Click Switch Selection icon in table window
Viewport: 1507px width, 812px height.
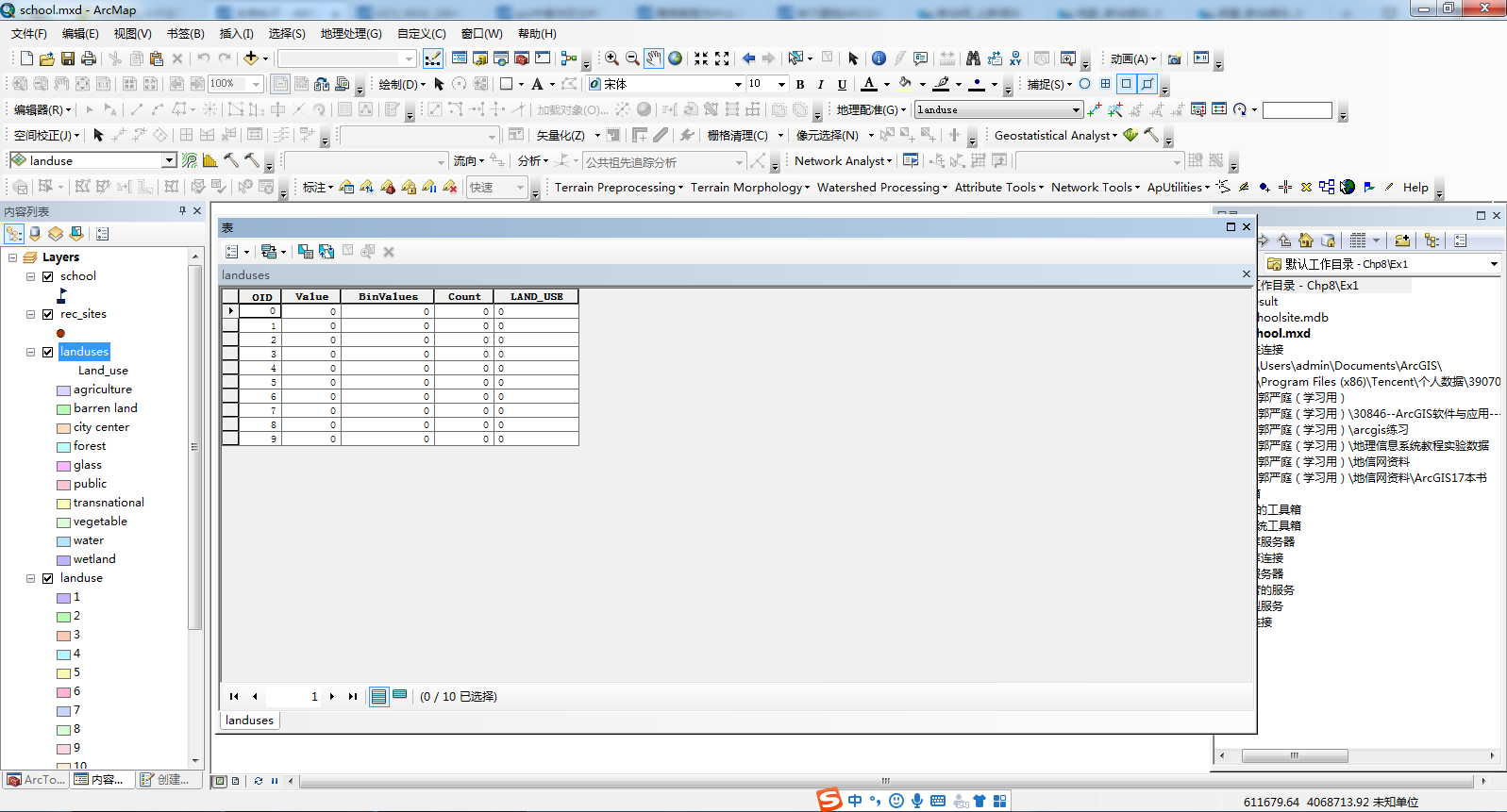327,252
